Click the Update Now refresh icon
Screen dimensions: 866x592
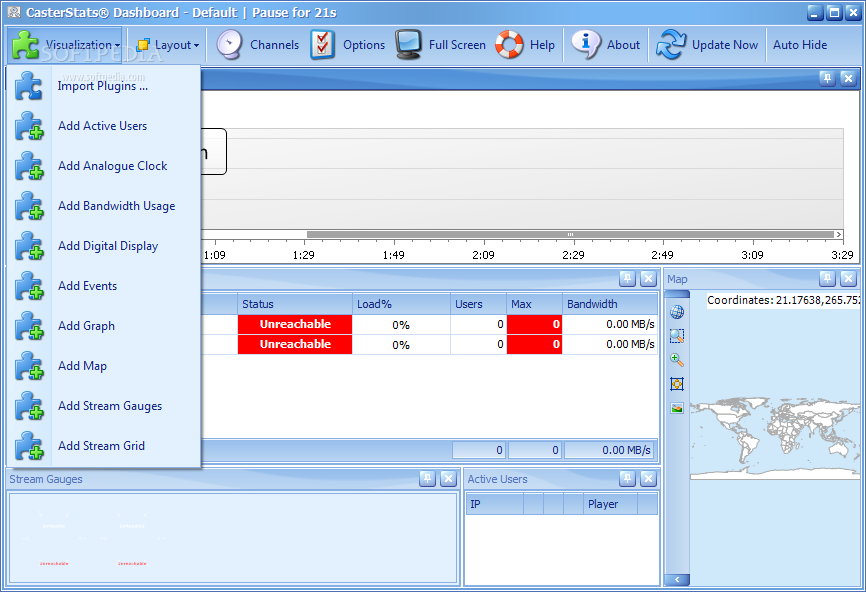tap(670, 45)
